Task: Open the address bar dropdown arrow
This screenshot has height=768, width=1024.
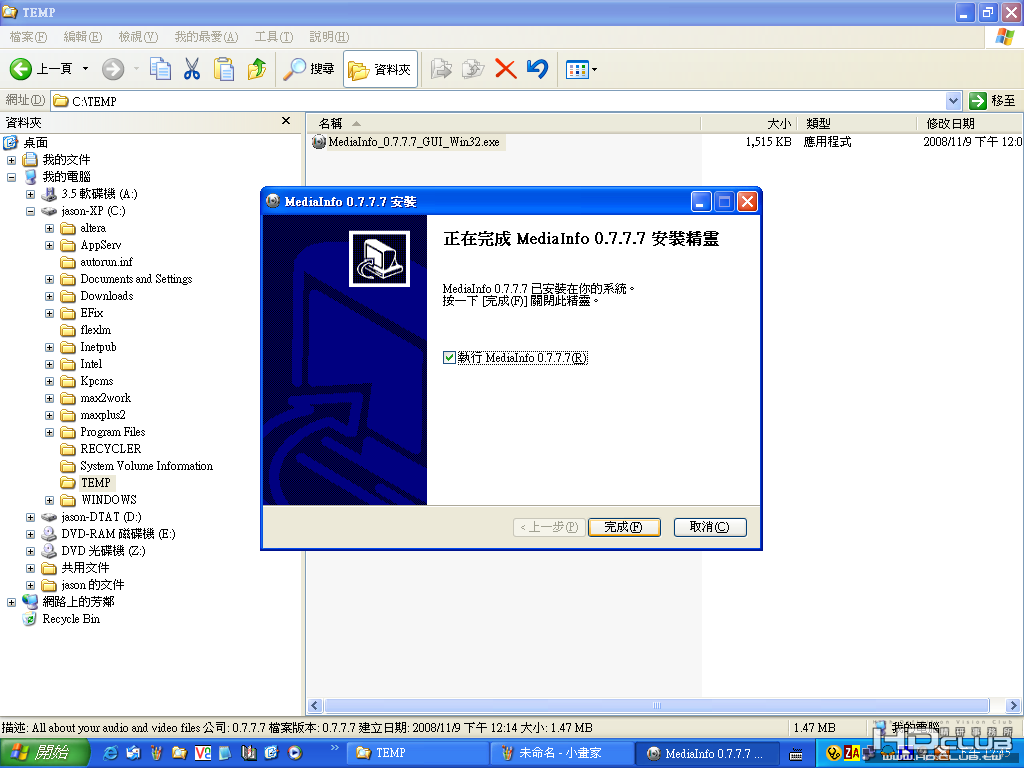Action: 953,101
